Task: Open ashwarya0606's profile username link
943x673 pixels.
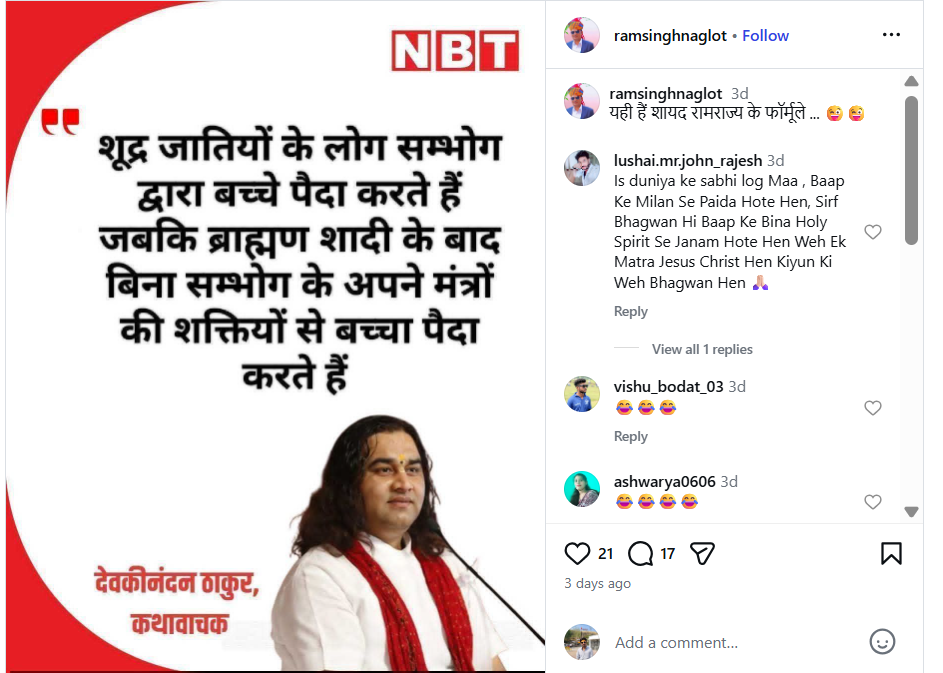Action: point(665,482)
